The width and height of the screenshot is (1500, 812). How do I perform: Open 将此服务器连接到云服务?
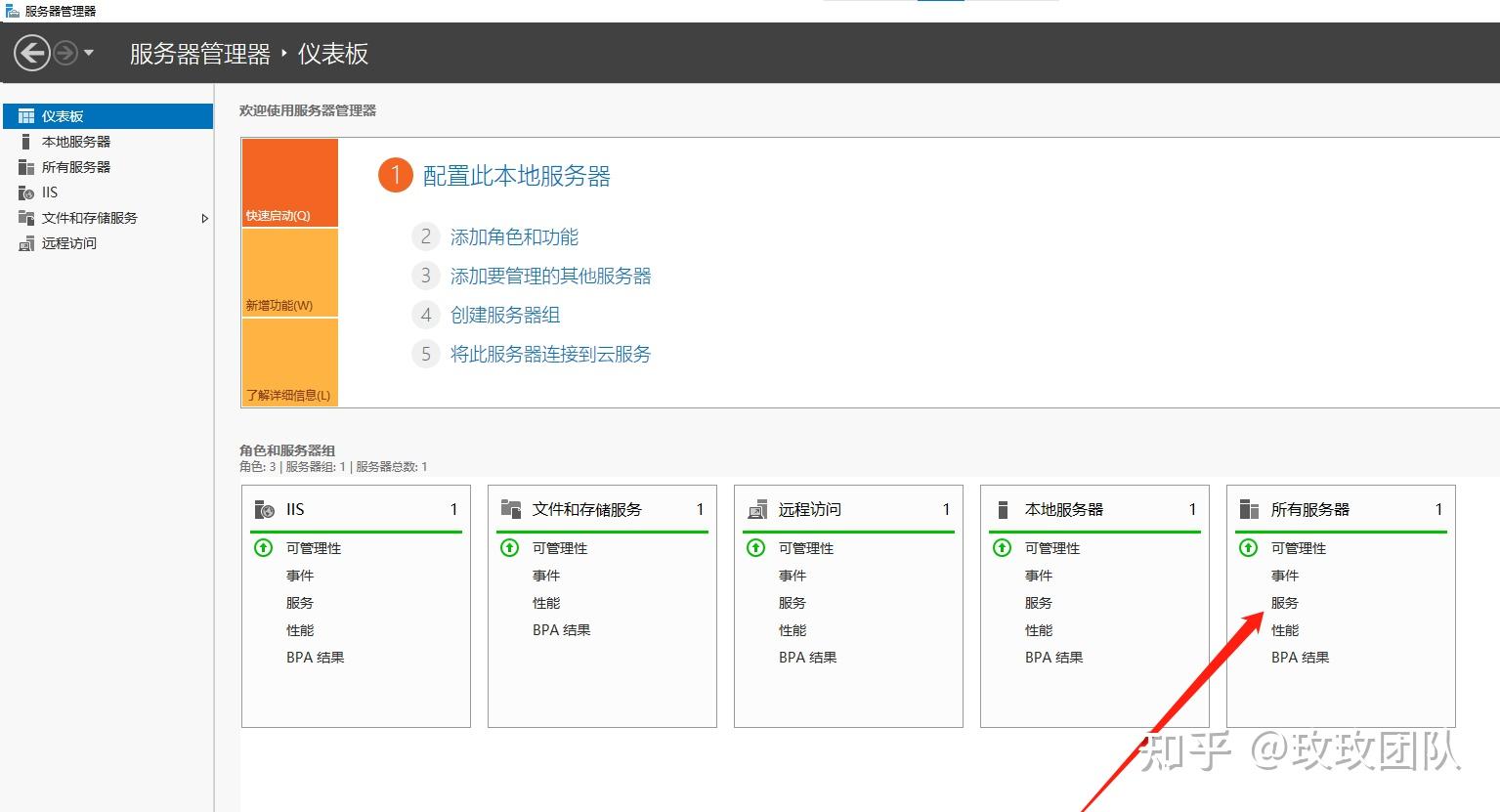pos(549,354)
